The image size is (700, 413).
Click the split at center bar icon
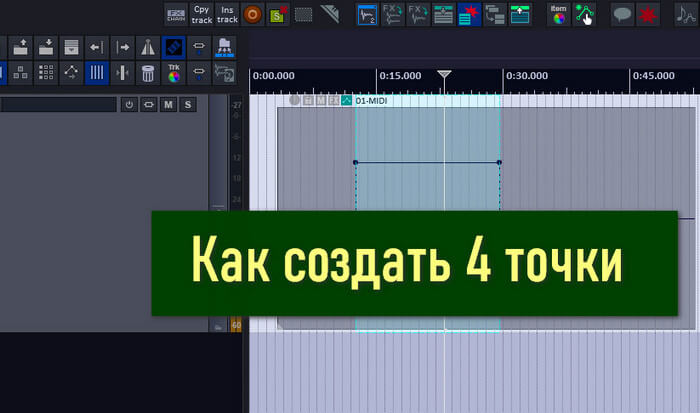pos(122,73)
